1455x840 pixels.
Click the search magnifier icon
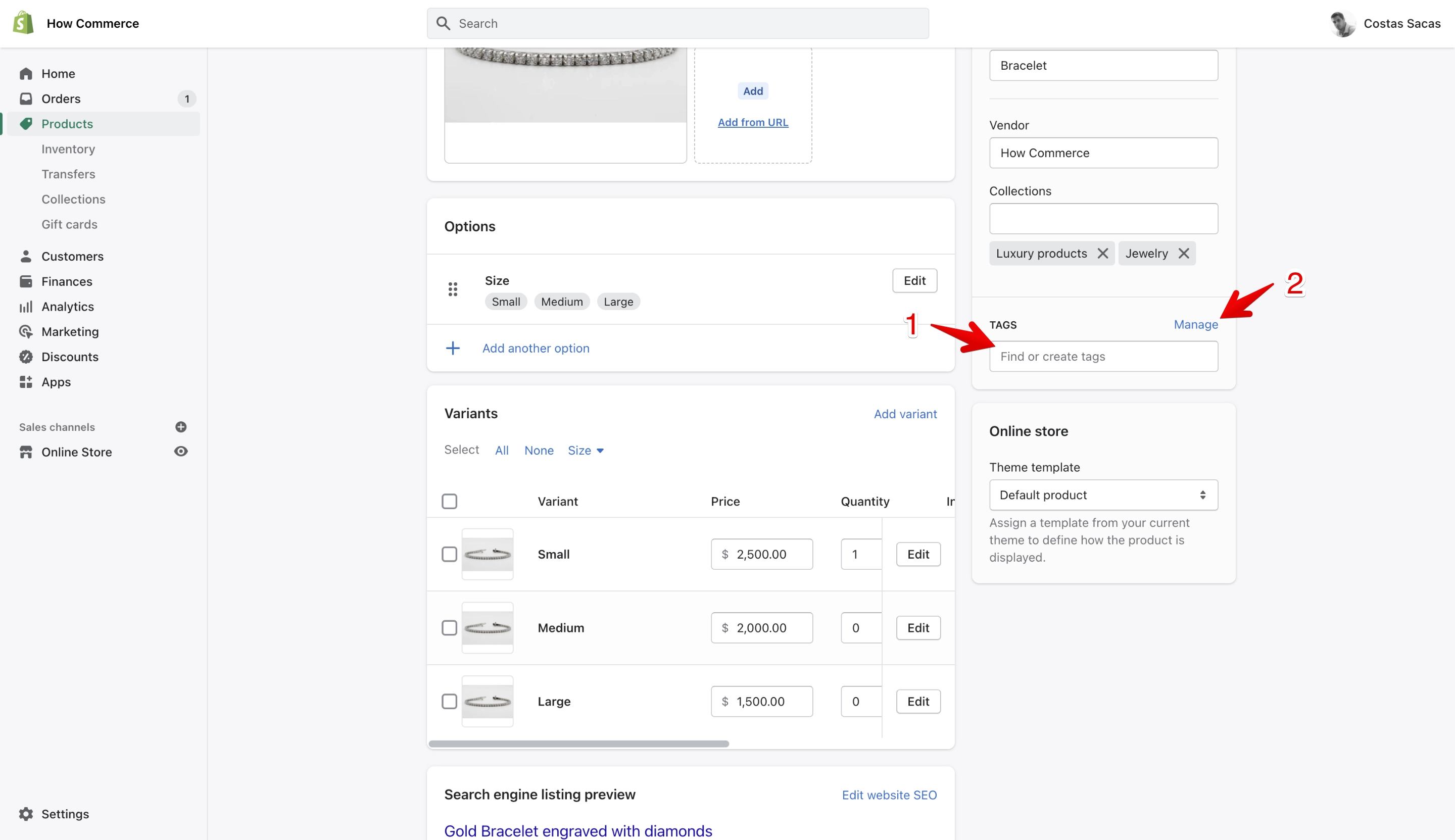pyautogui.click(x=443, y=23)
